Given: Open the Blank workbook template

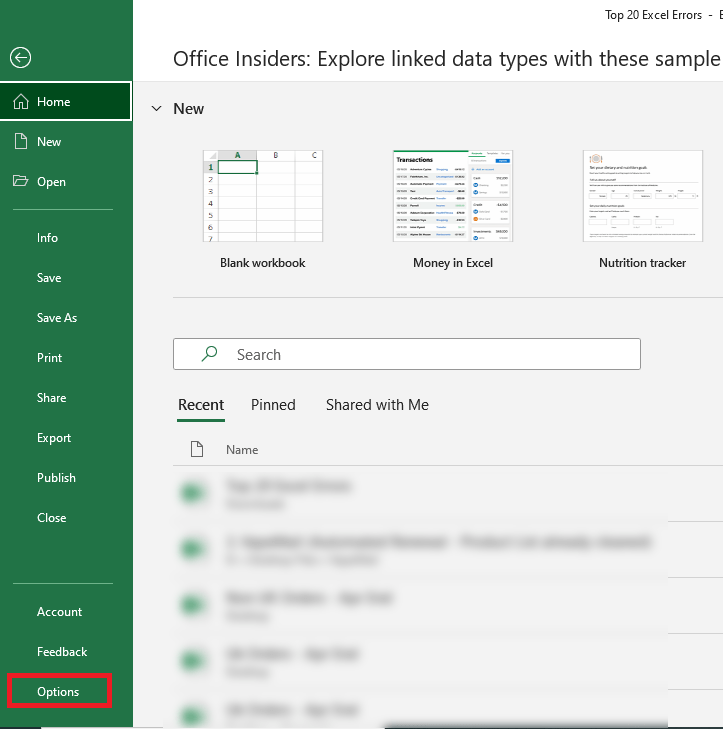Looking at the screenshot, I should pyautogui.click(x=262, y=198).
